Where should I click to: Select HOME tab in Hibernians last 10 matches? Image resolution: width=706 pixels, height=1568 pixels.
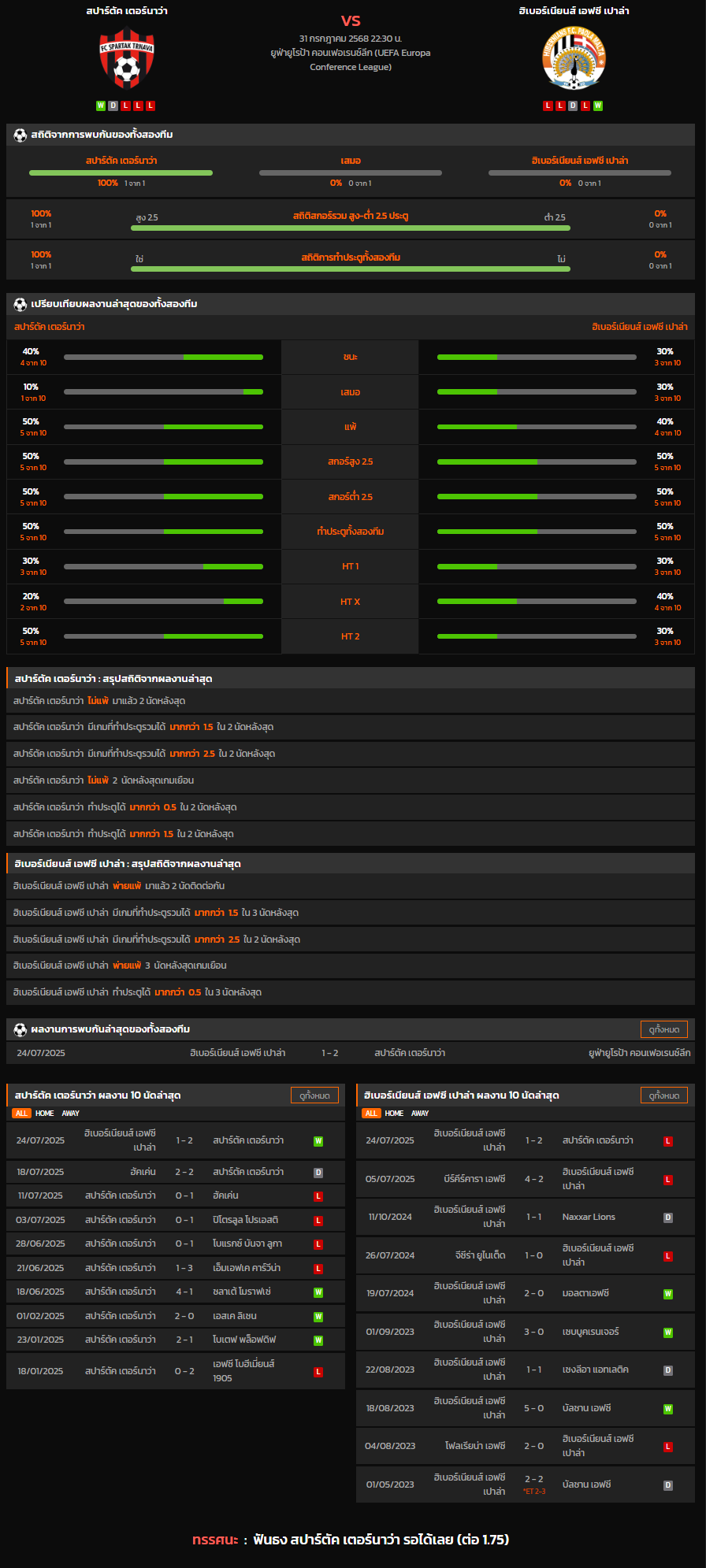point(395,1114)
